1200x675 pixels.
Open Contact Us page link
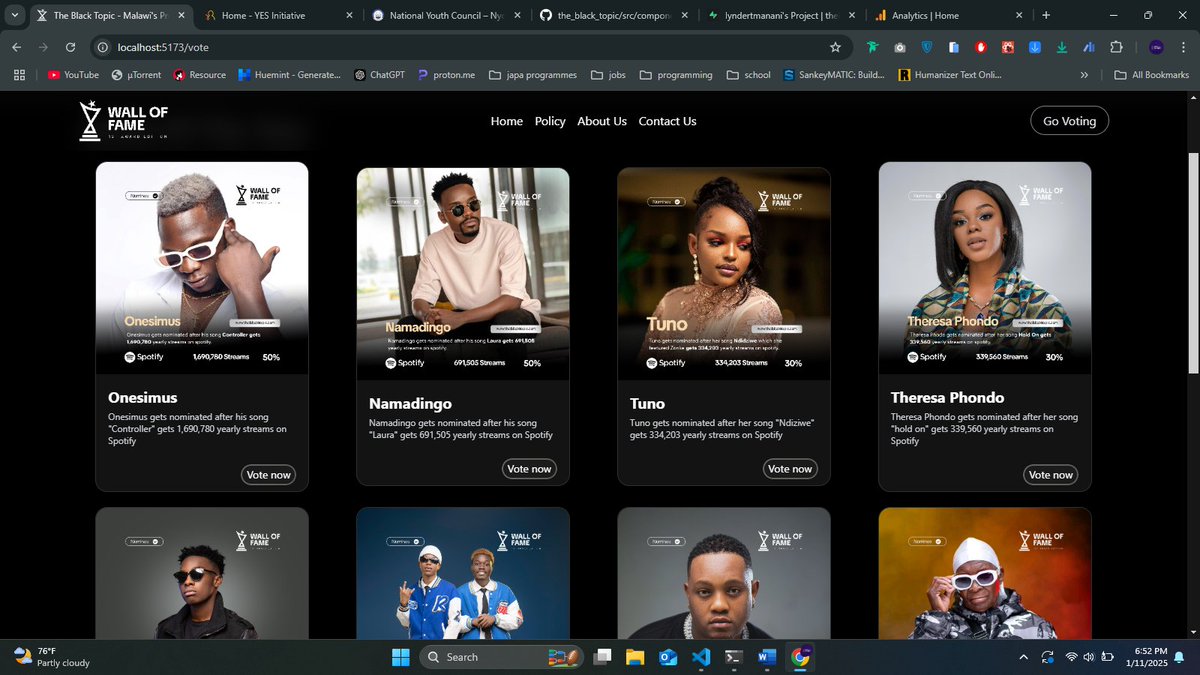pos(667,121)
